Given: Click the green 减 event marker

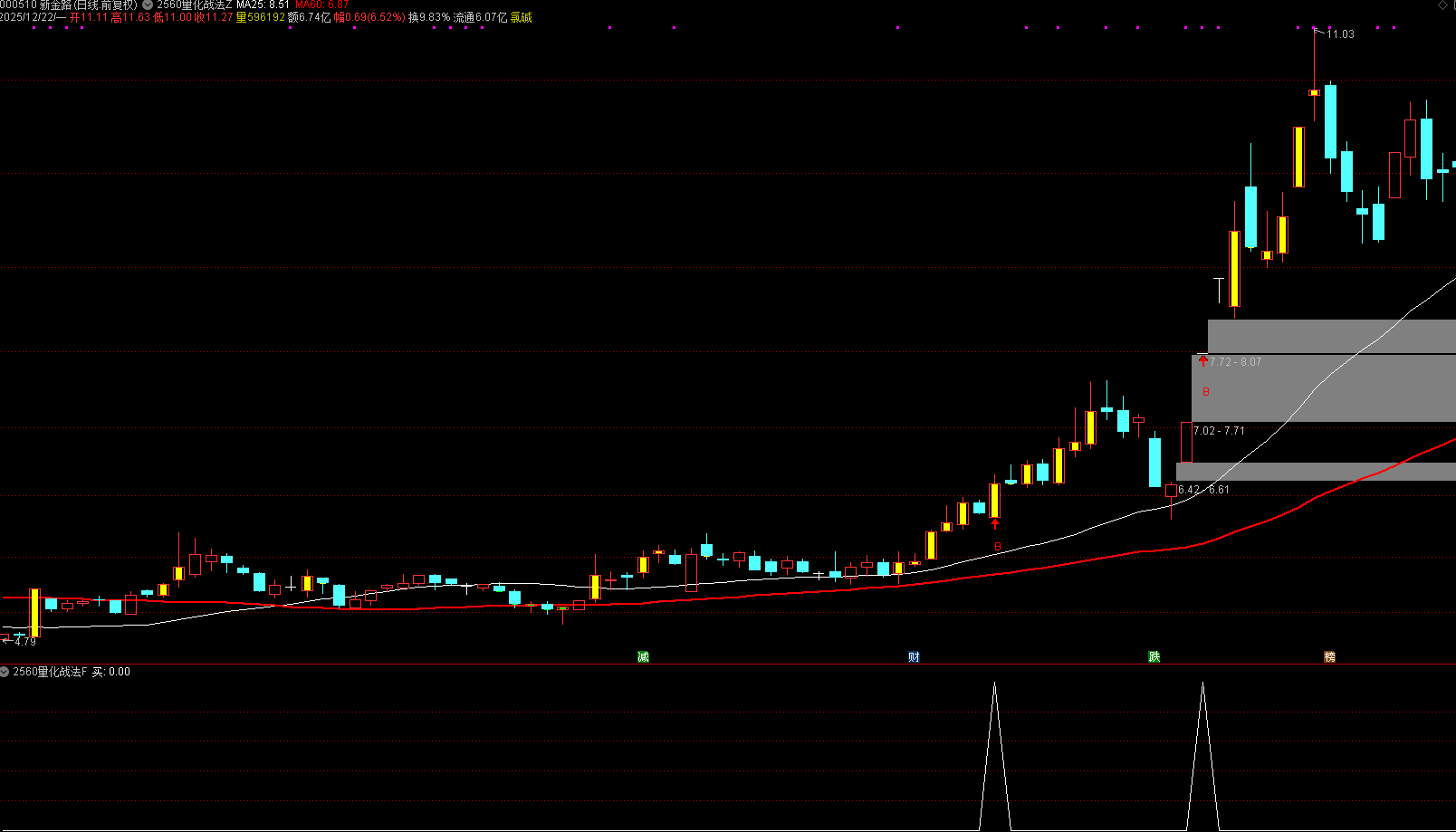Looking at the screenshot, I should click(x=644, y=657).
